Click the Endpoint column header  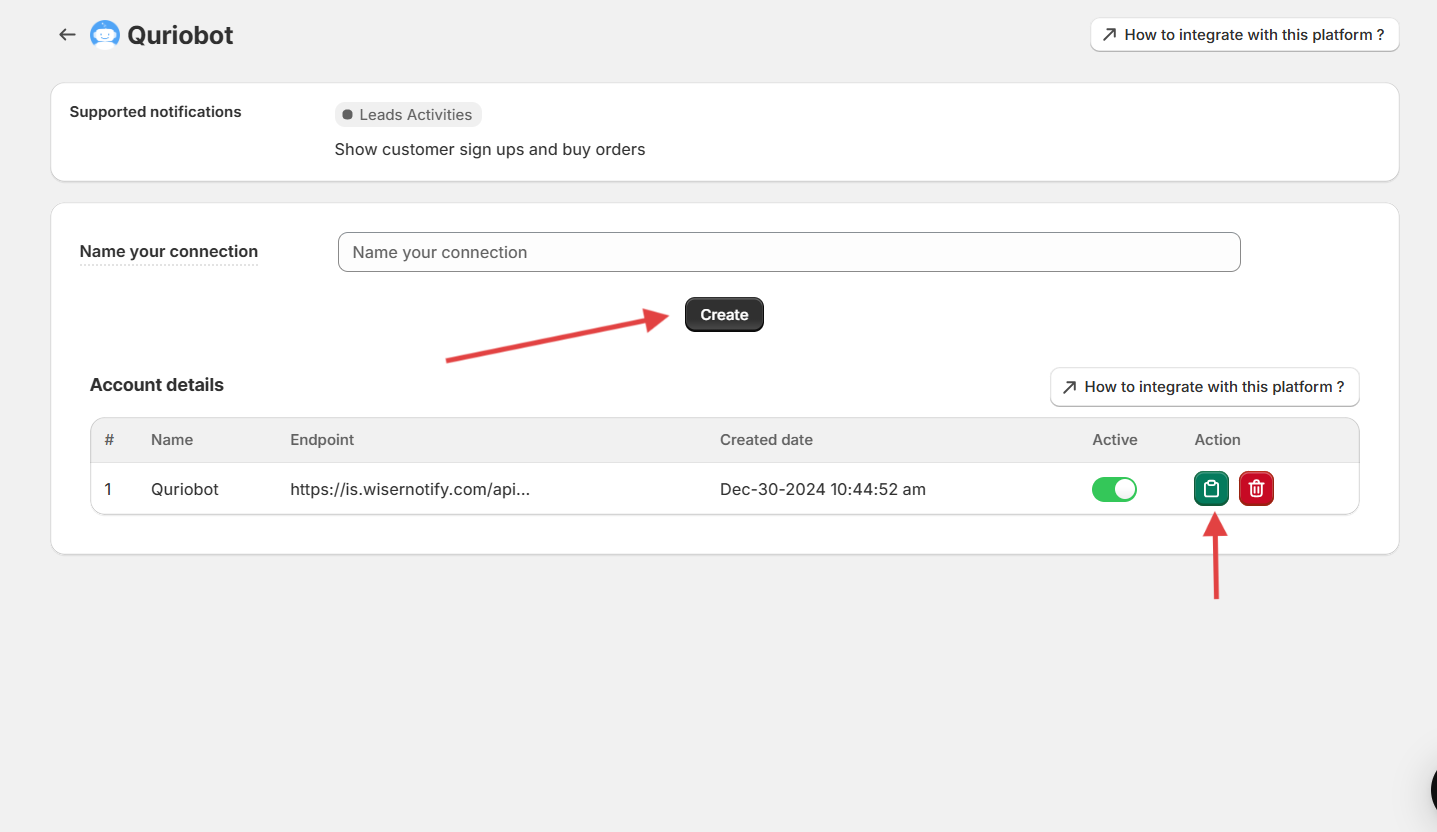point(322,440)
